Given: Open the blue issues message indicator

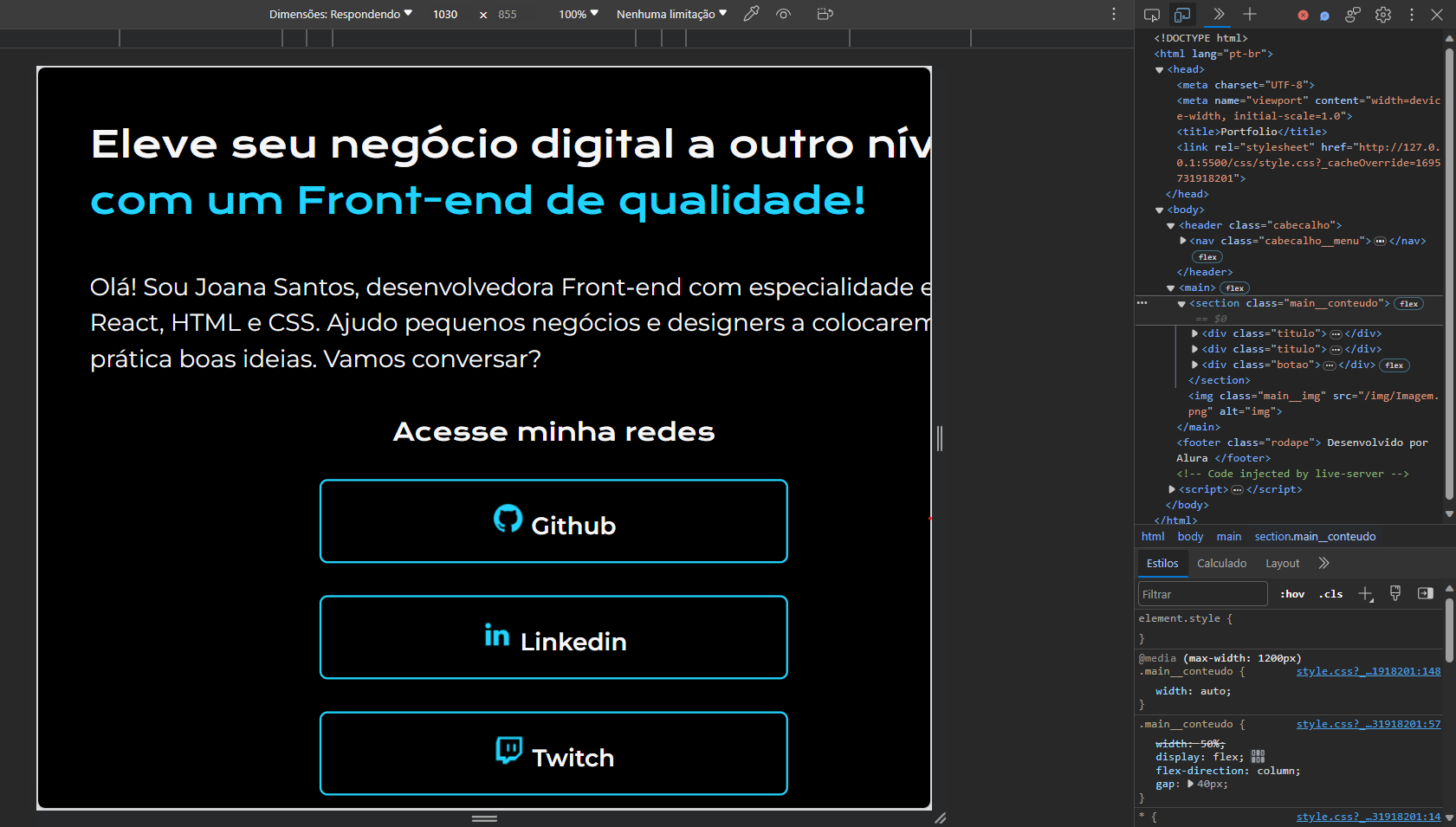Looking at the screenshot, I should 1324,15.
